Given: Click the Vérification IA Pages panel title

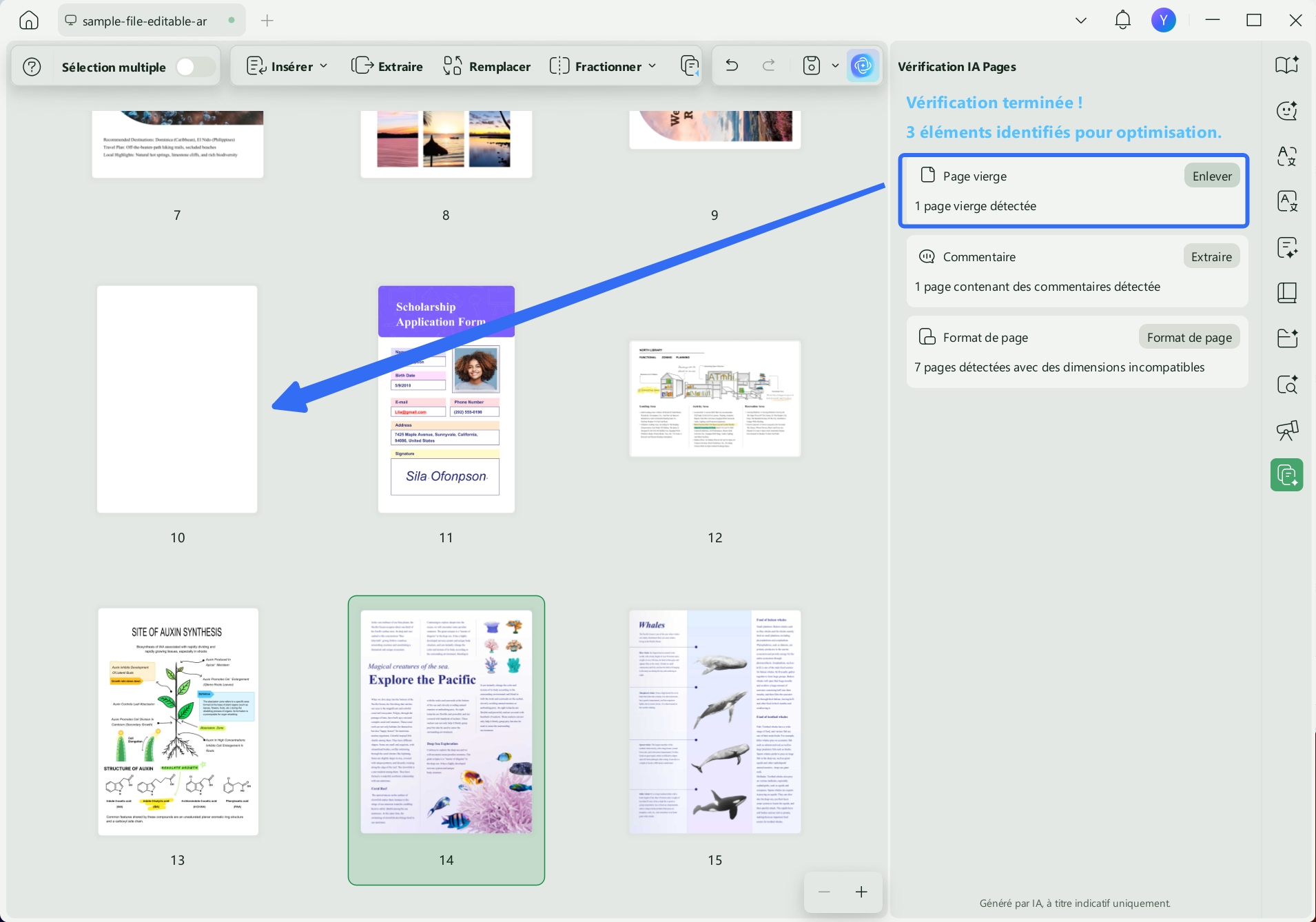Looking at the screenshot, I should [956, 67].
